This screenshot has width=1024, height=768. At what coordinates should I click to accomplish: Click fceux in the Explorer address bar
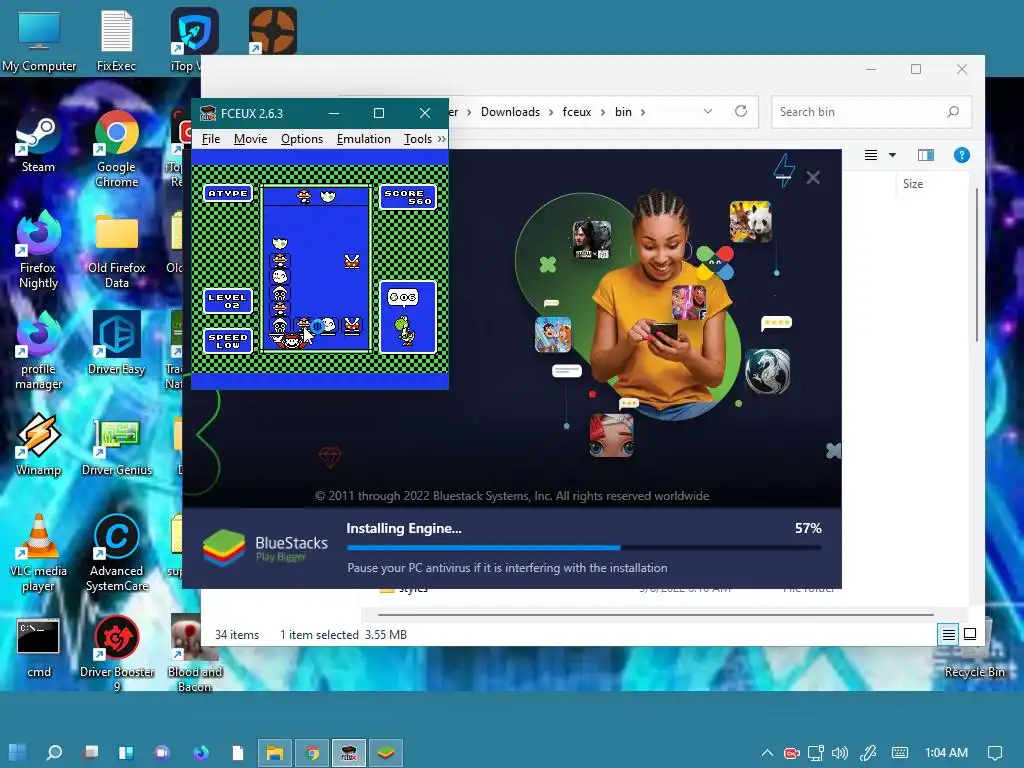pyautogui.click(x=577, y=112)
